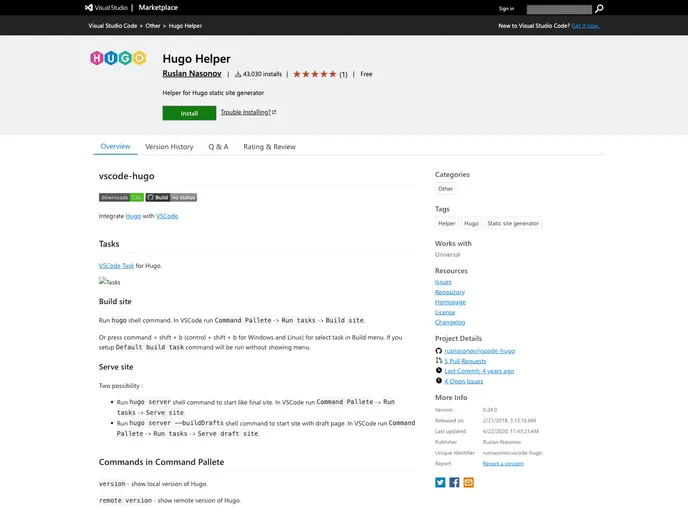Viewport: 688px width, 512px height.
Task: Go to the Rating & Review tab
Action: coord(269,147)
